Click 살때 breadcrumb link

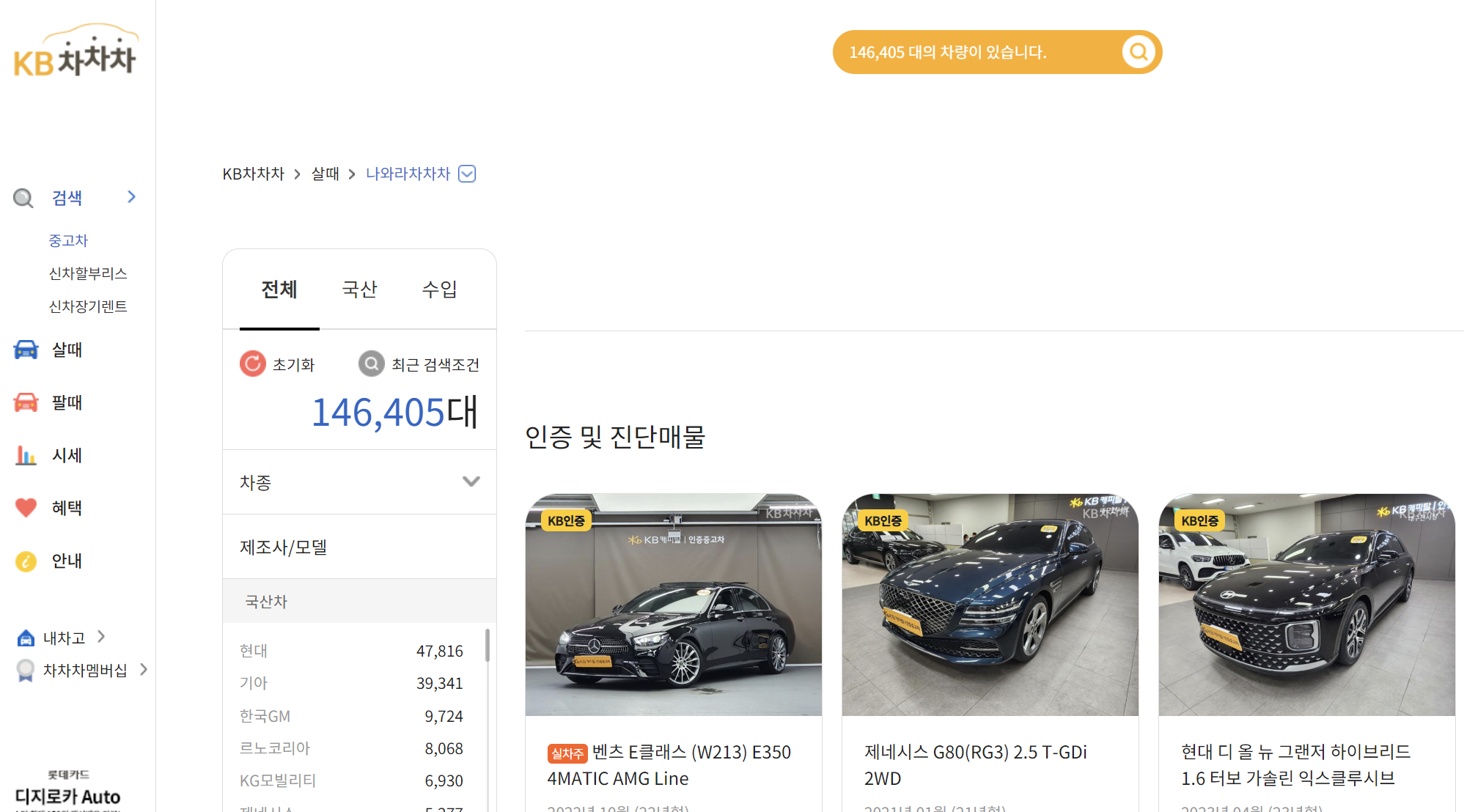click(325, 174)
